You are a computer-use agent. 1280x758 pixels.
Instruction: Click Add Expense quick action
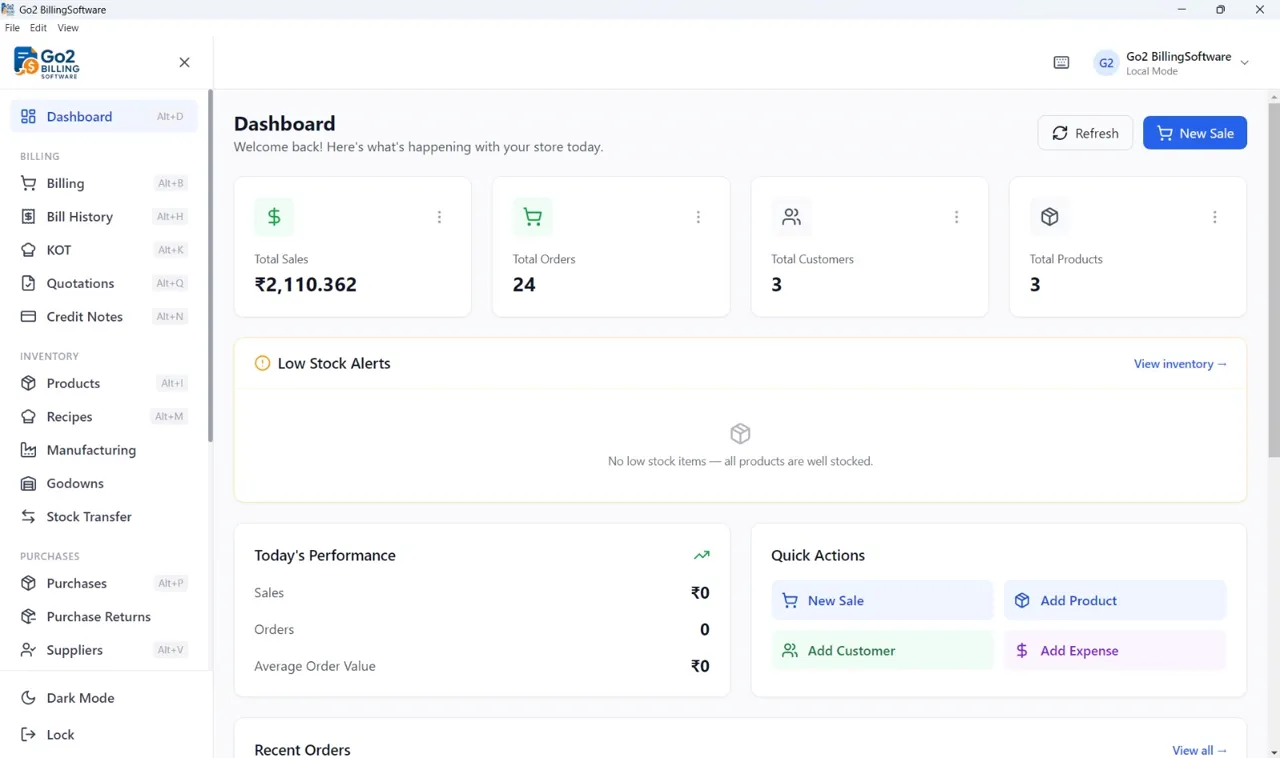(x=1115, y=651)
